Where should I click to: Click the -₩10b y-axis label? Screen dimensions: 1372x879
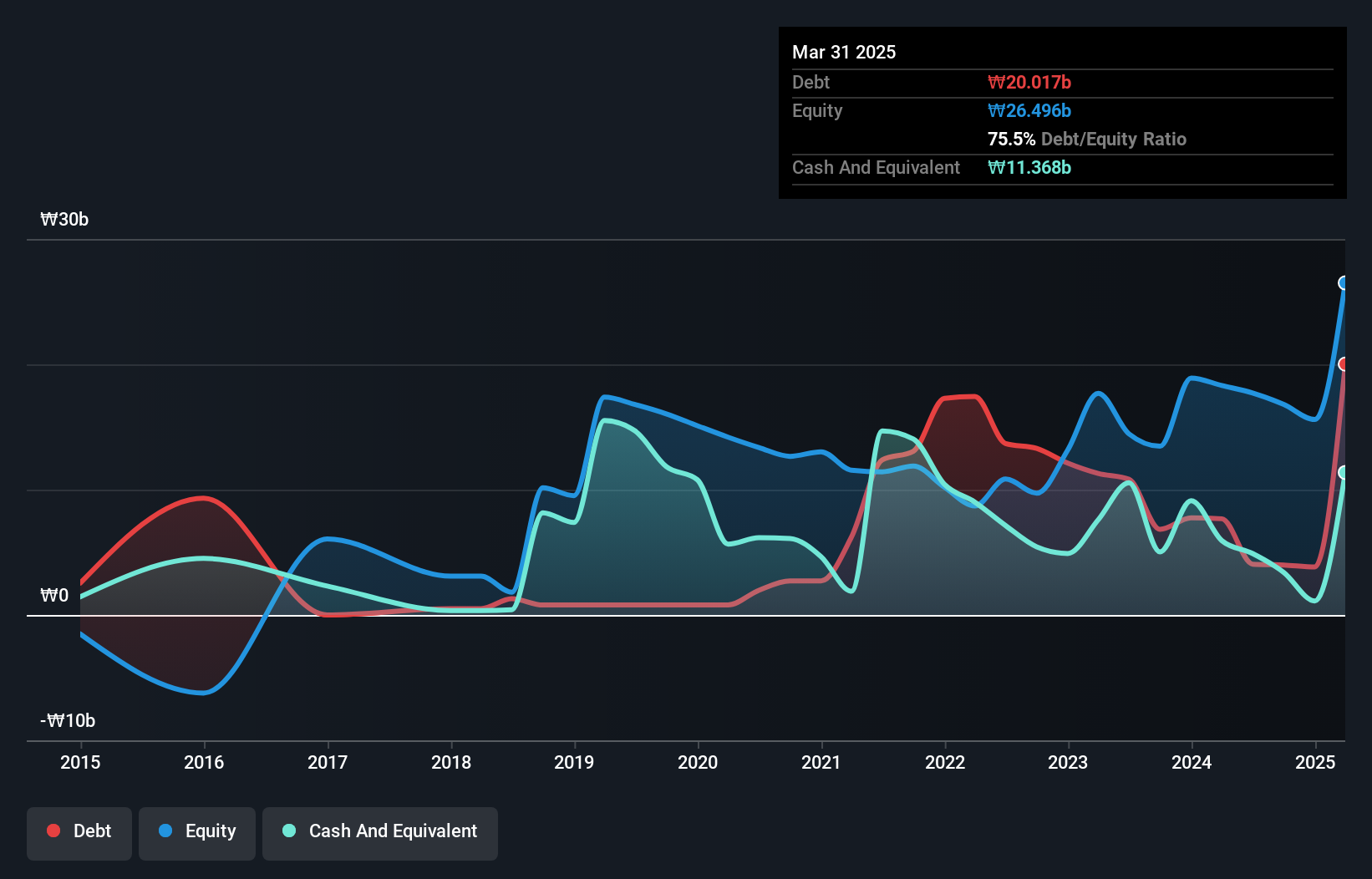pyautogui.click(x=68, y=720)
